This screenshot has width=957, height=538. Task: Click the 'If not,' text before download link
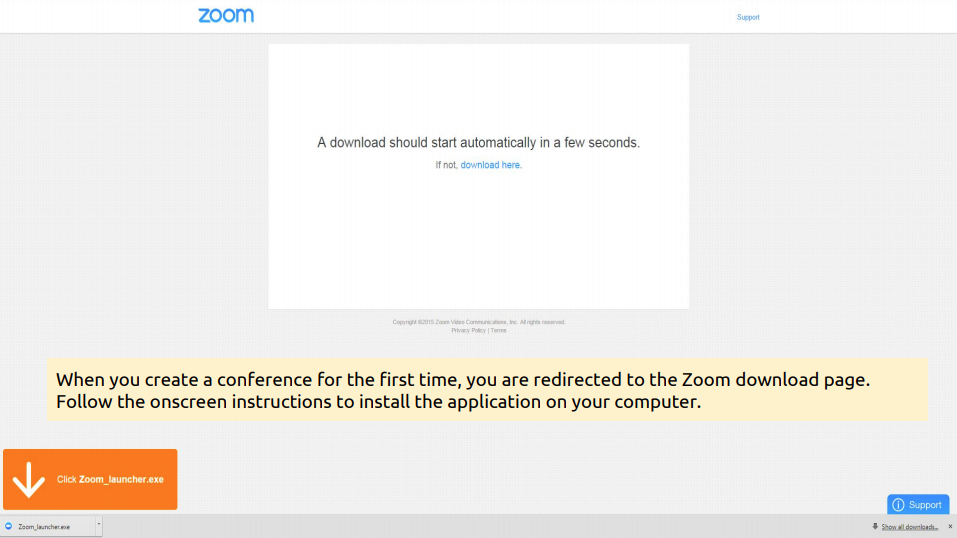(446, 165)
